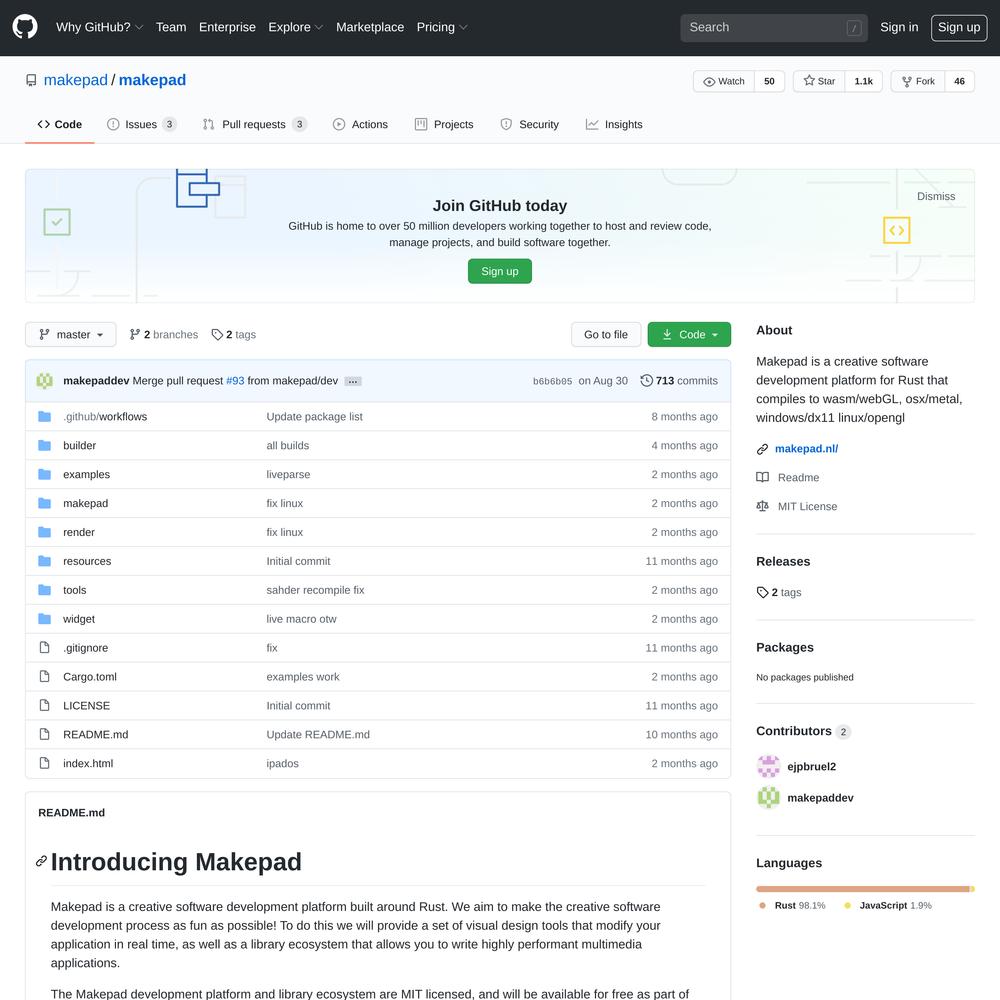1000x1000 pixels.
Task: Click the clock history icon near 713 commits
Action: pos(646,381)
